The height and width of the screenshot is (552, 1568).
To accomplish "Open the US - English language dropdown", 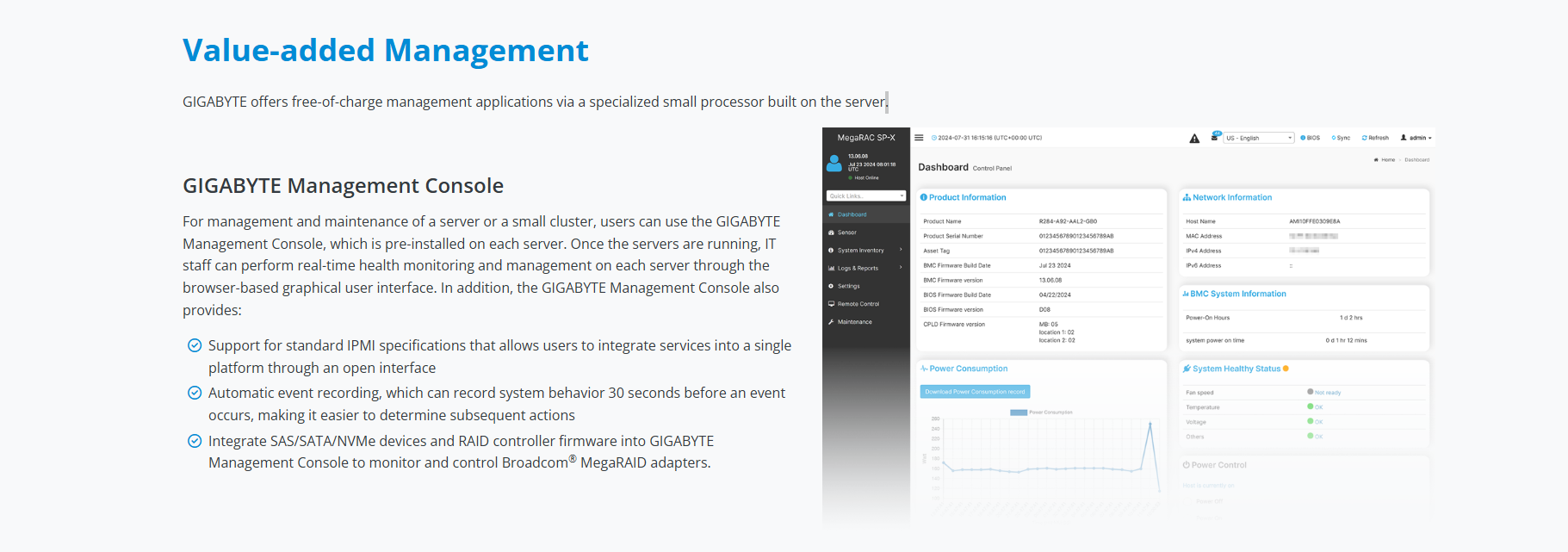I will tap(1259, 138).
